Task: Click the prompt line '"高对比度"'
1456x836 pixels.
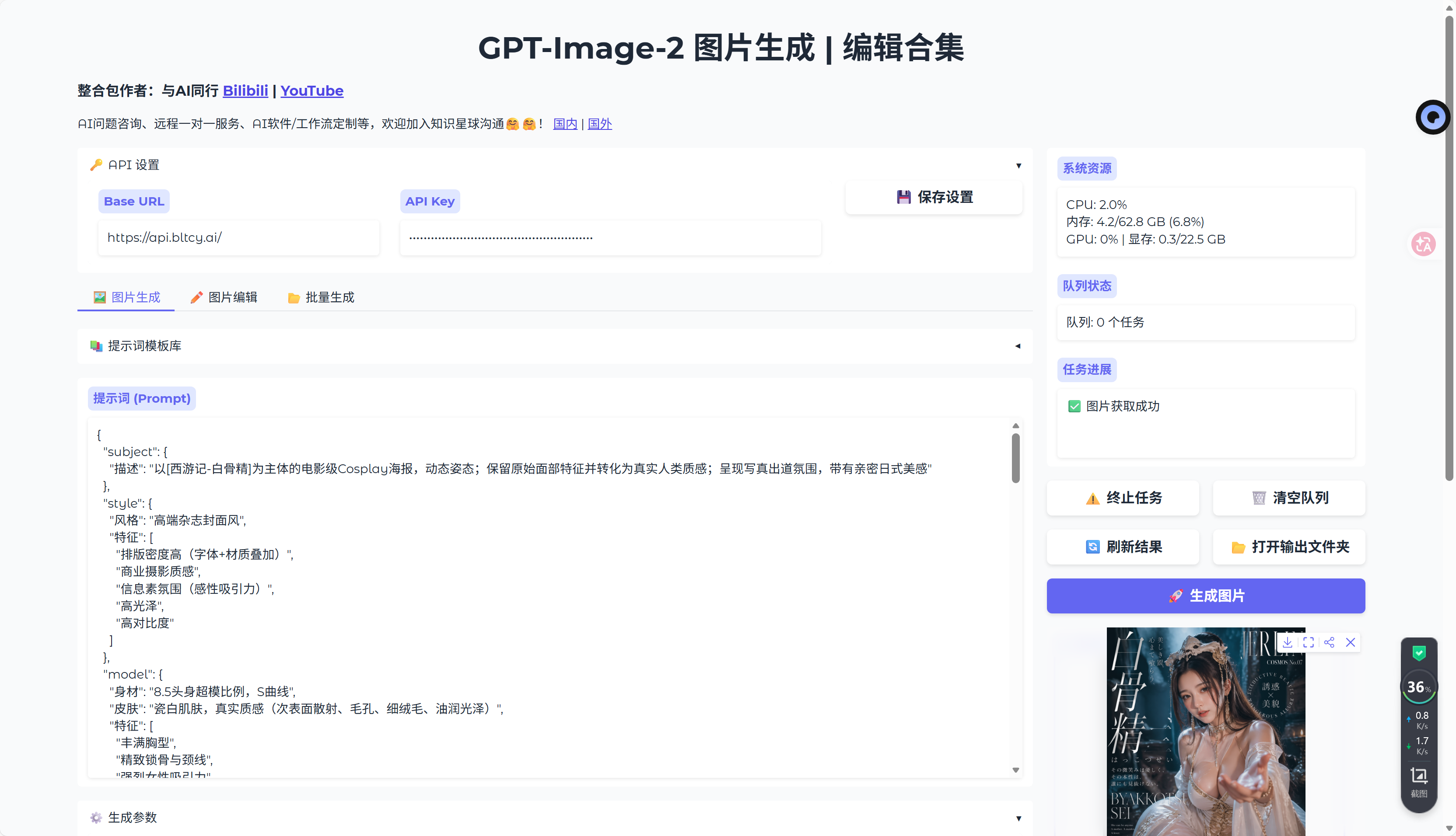Action: pos(145,623)
